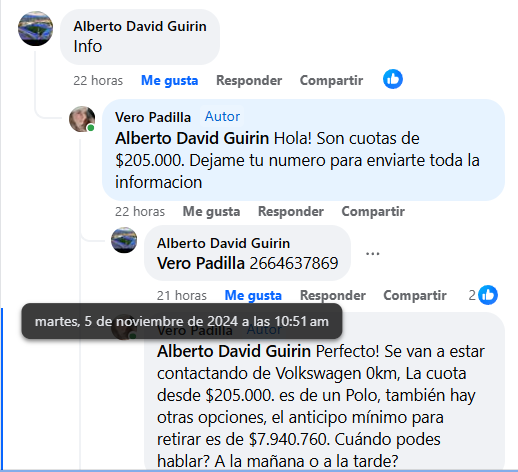Open Vero Padilla's profile picture avatar

click(x=82, y=119)
